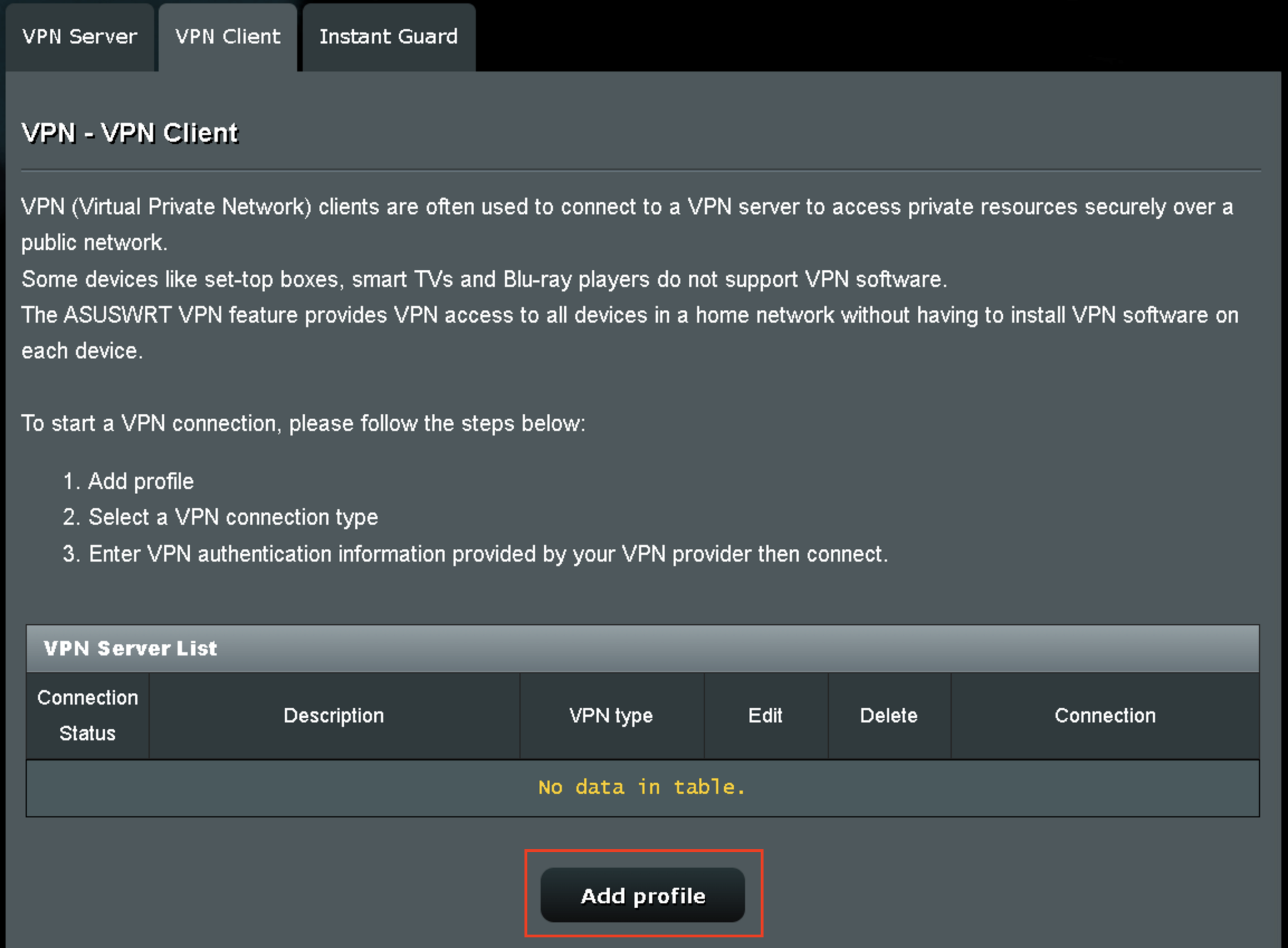Select the Connection Status column header
Screen dimensions: 1288x948
pyautogui.click(x=87, y=715)
